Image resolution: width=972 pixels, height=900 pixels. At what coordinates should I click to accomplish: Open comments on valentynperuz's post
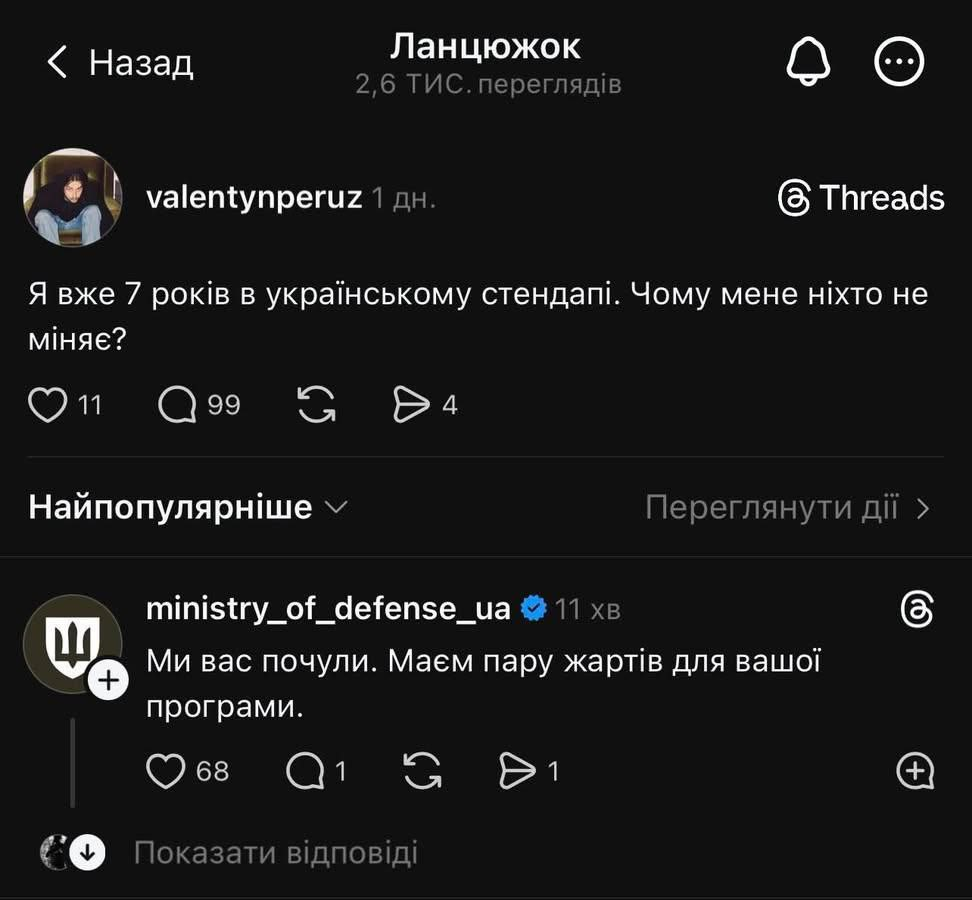178,405
